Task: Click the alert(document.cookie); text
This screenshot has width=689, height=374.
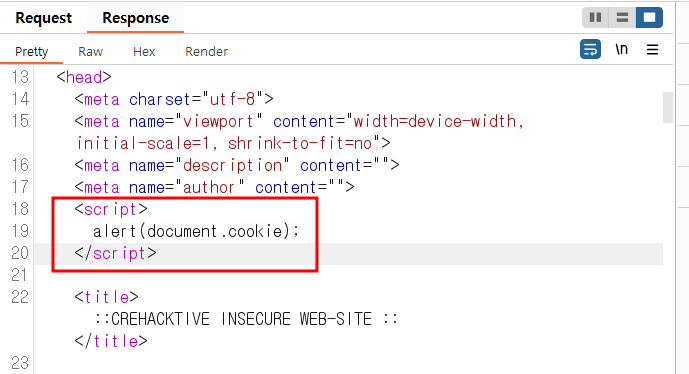Action: coord(196,231)
